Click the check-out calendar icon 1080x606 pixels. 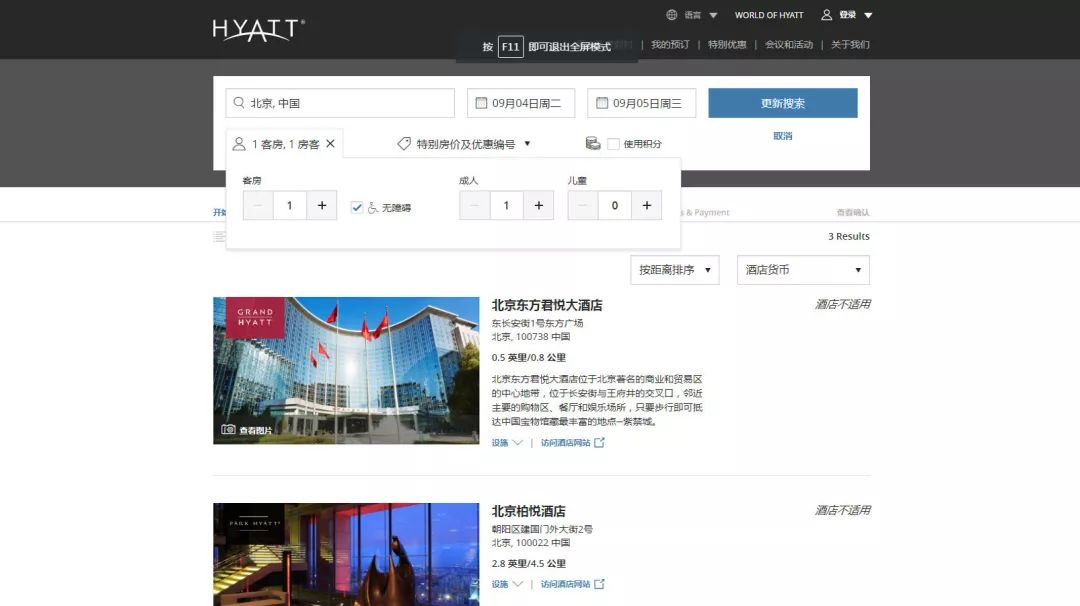(x=602, y=103)
